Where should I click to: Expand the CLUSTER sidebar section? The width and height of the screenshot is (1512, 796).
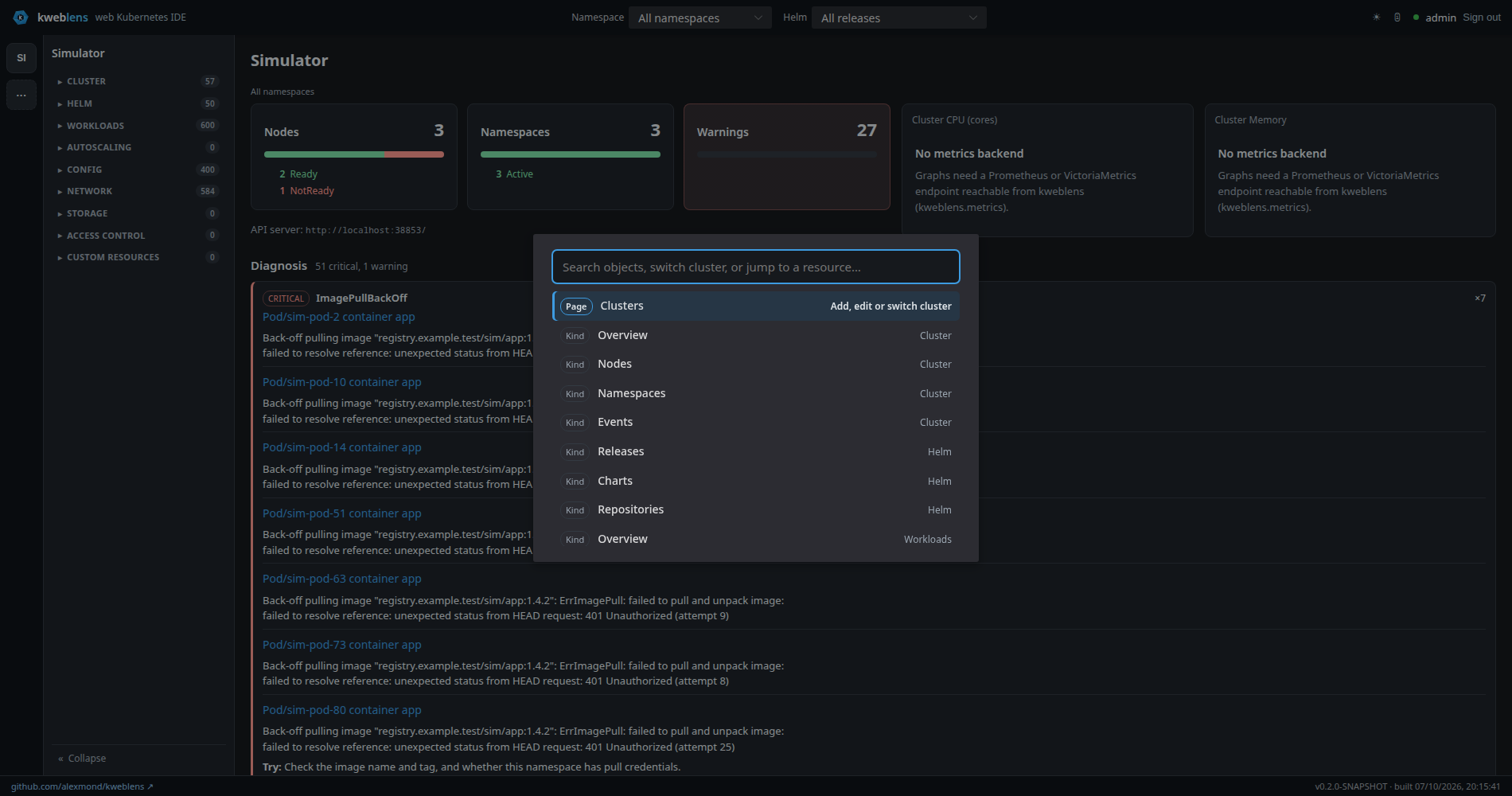click(x=137, y=81)
